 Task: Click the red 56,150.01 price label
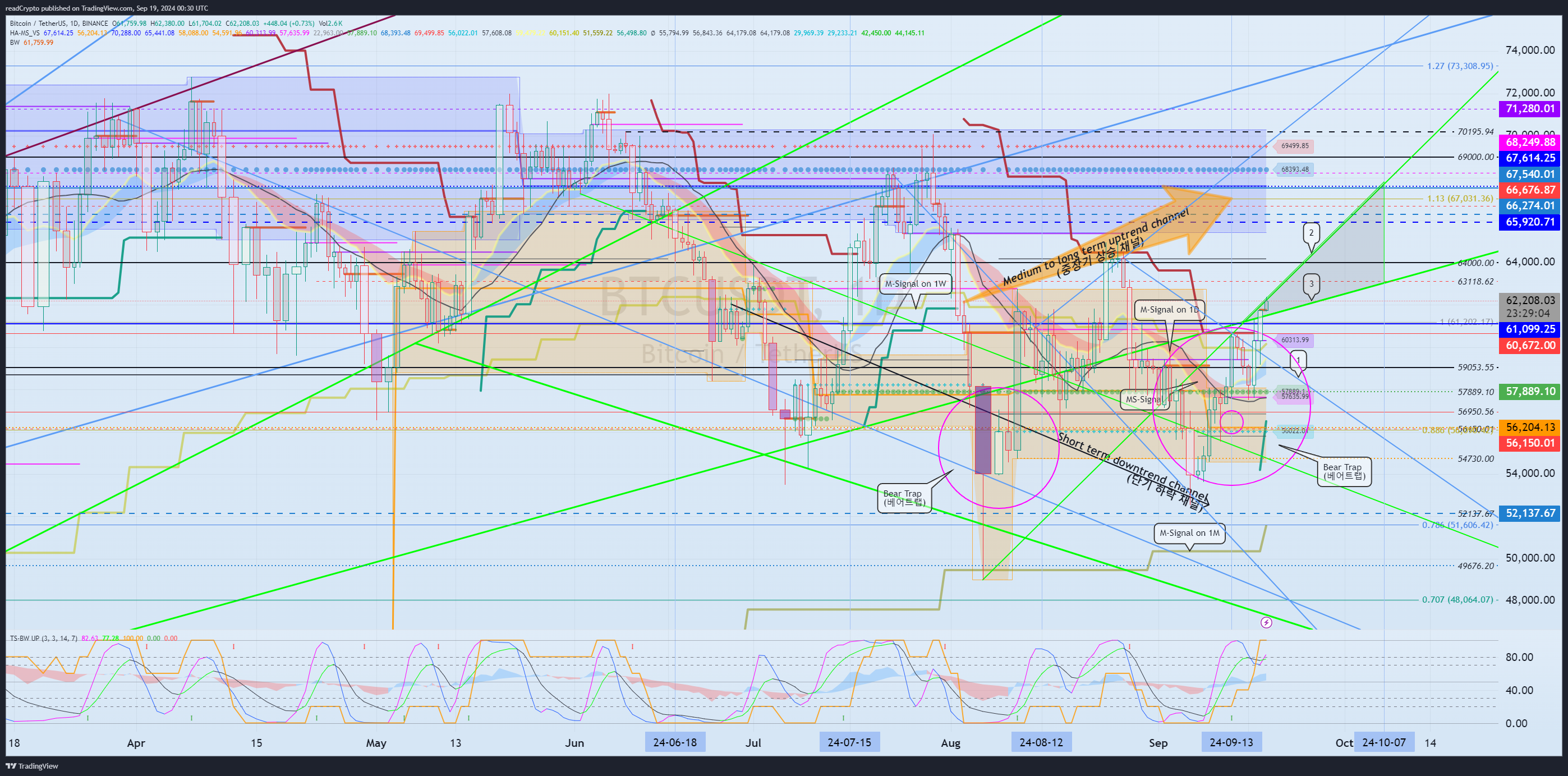pyautogui.click(x=1529, y=443)
